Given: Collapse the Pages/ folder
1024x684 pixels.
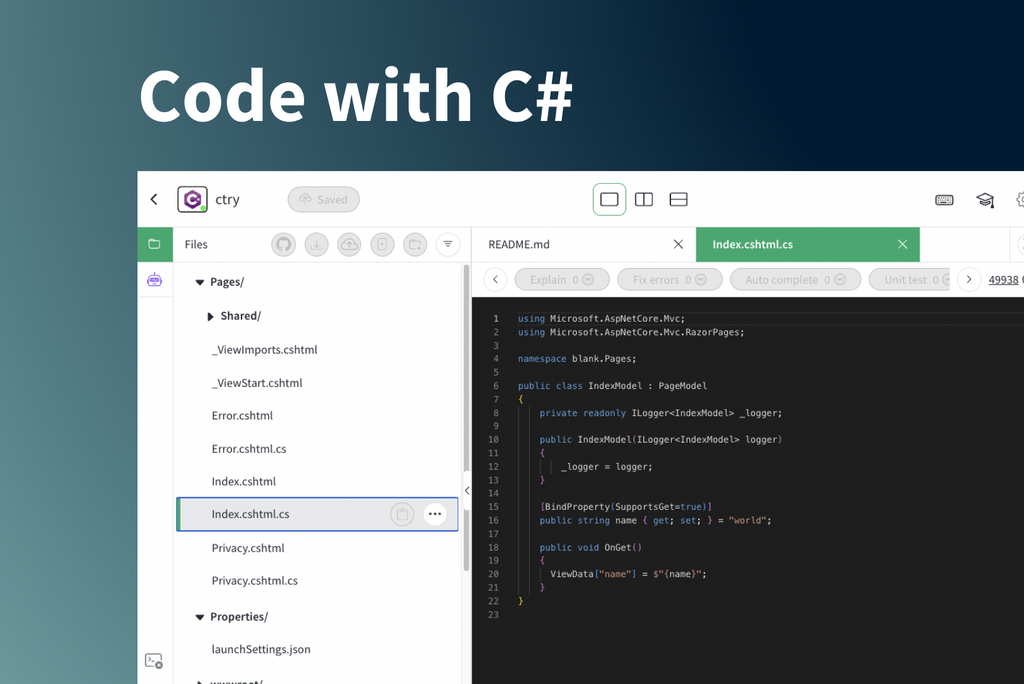Looking at the screenshot, I should [200, 283].
